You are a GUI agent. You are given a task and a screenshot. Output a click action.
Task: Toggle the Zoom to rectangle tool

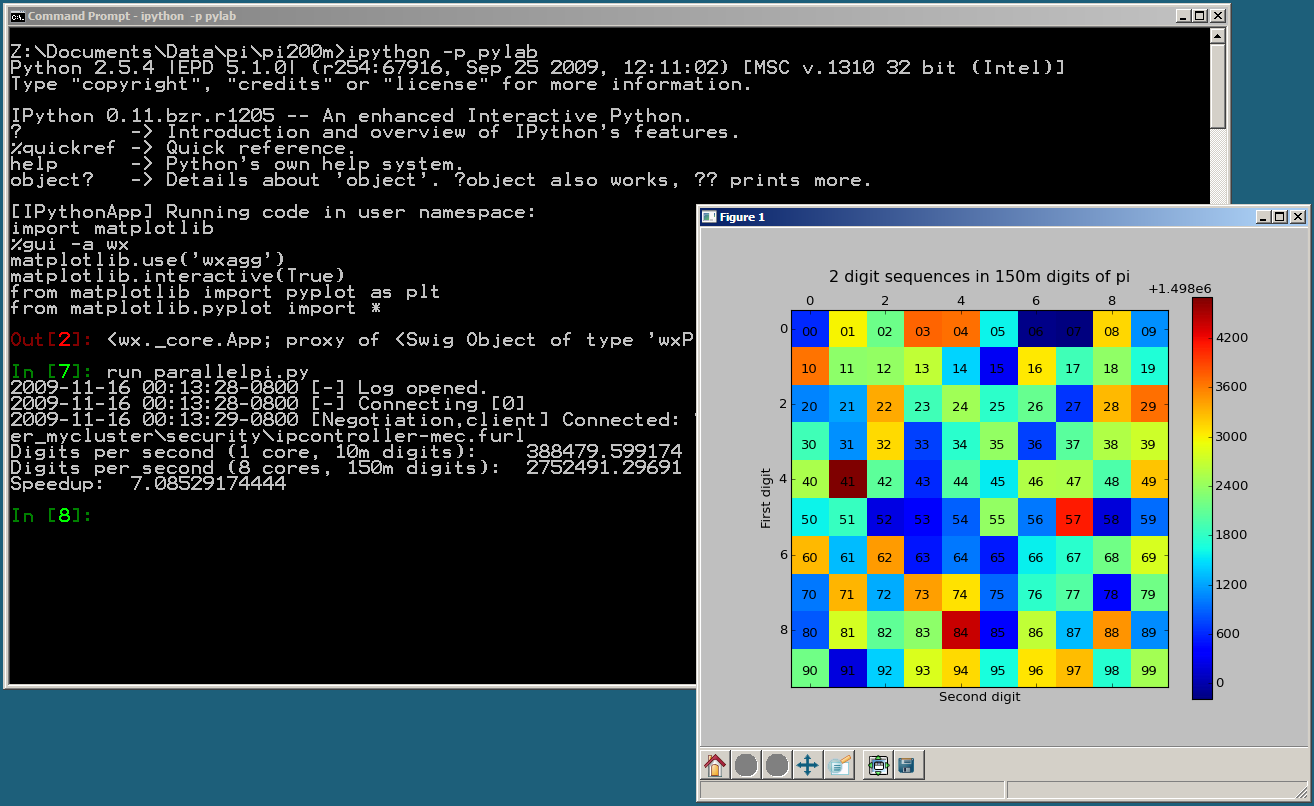(839, 766)
